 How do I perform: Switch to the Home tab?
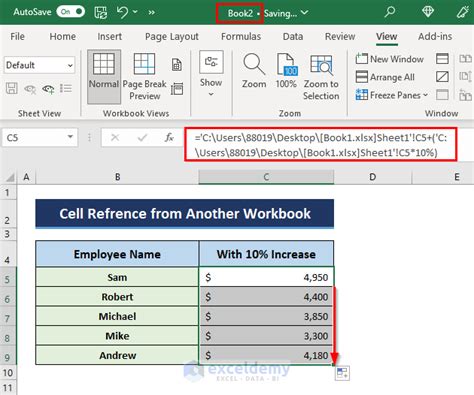tap(62, 36)
